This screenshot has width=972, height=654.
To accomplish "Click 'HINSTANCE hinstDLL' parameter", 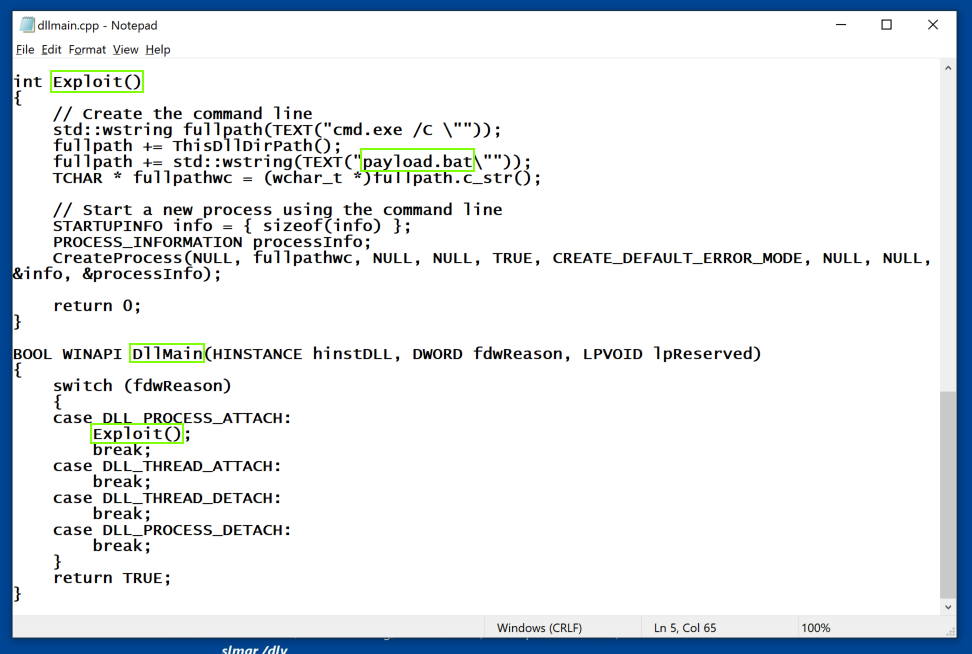I will coord(303,354).
